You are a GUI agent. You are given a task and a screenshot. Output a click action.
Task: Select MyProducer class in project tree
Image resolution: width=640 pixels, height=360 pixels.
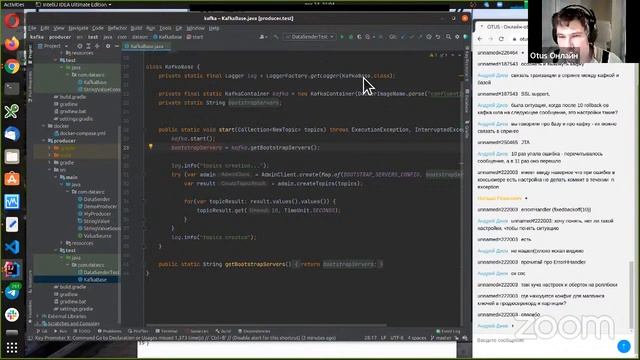pos(95,214)
